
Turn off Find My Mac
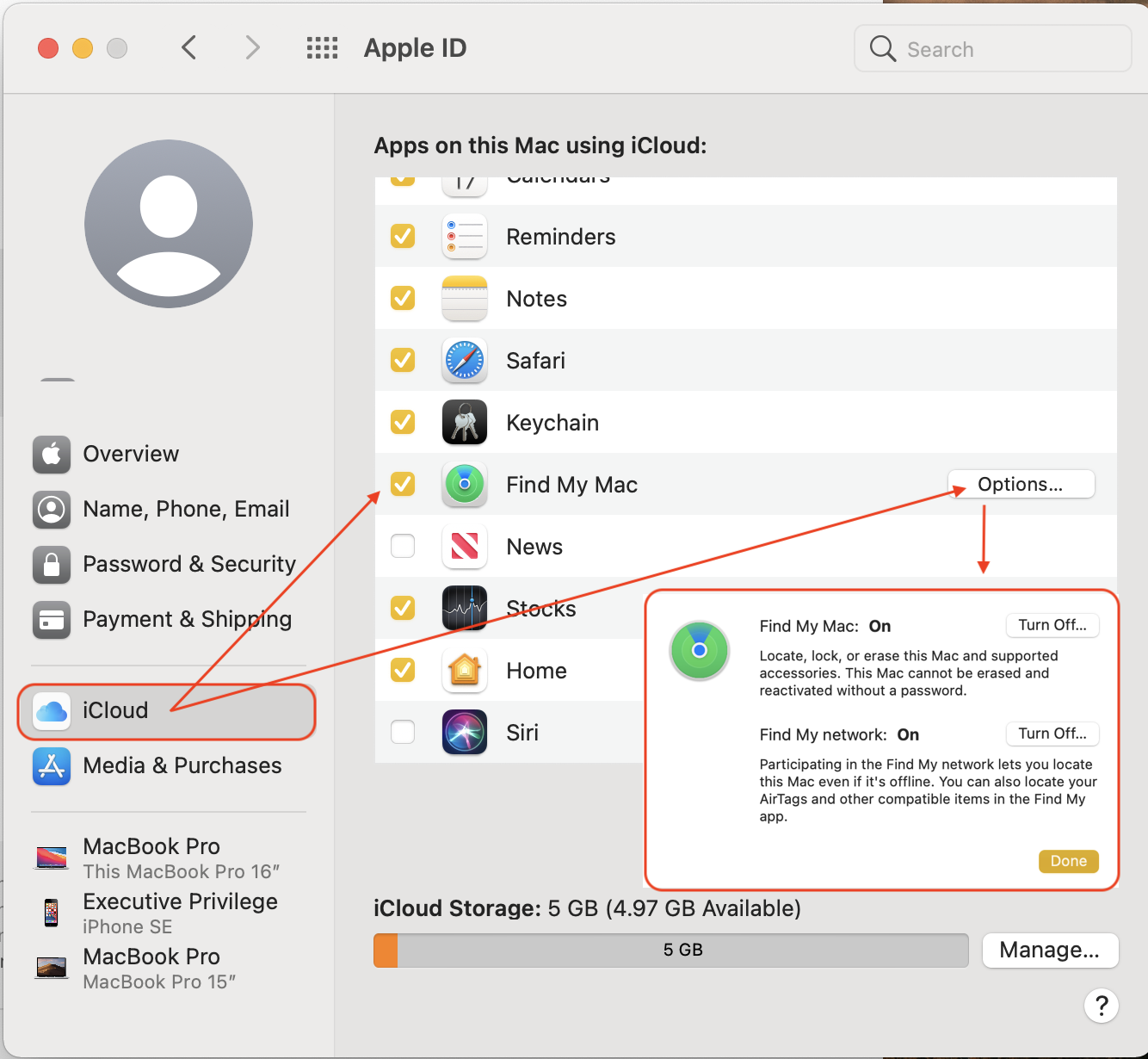click(1052, 625)
